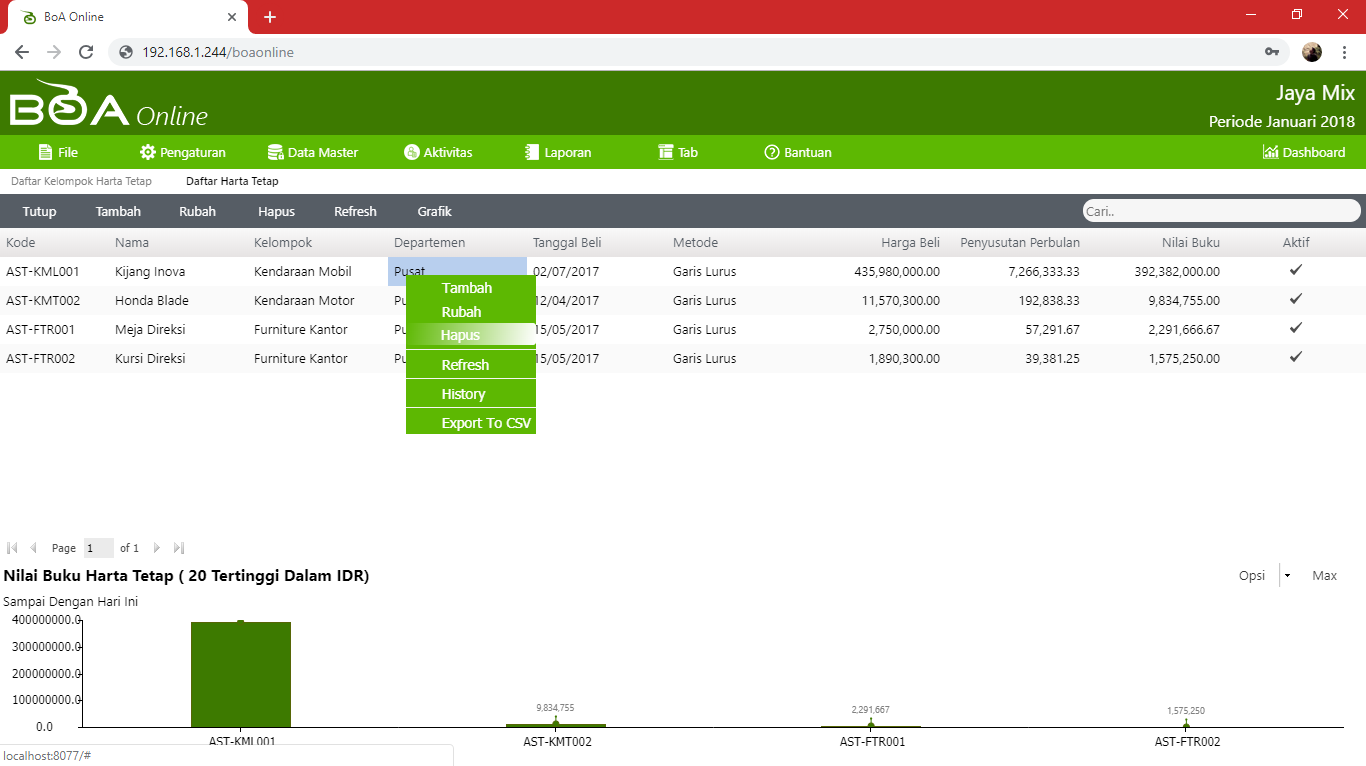Expand the Opsi dropdown arrow
This screenshot has width=1366, height=766.
[1287, 576]
